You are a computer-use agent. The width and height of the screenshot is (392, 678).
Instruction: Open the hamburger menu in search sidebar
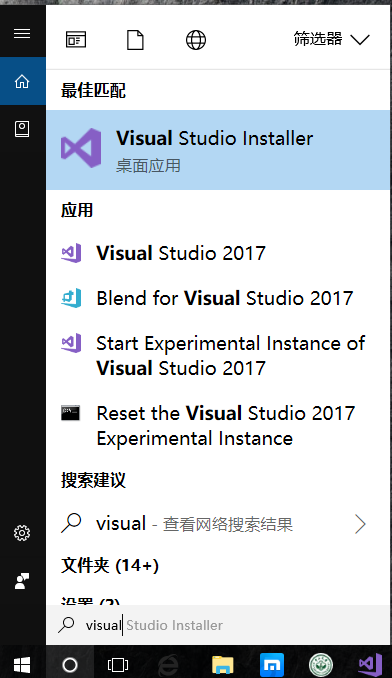[x=22, y=34]
